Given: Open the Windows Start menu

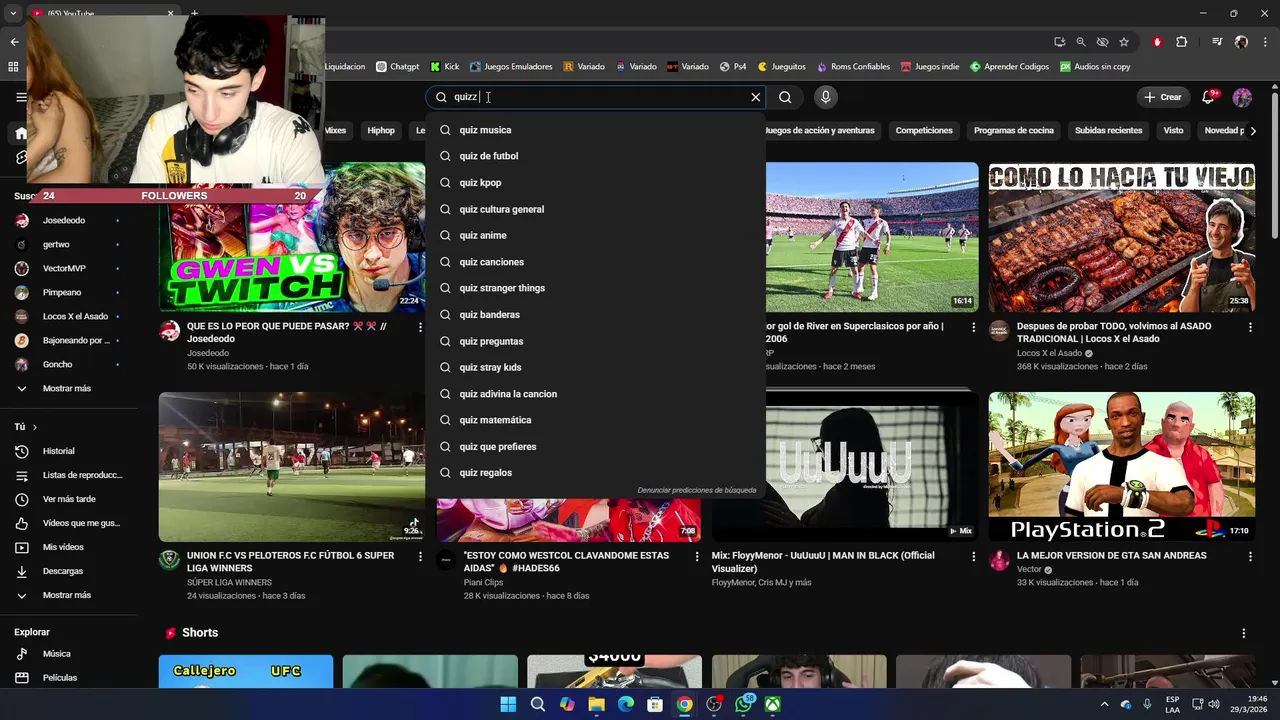Looking at the screenshot, I should (x=508, y=704).
